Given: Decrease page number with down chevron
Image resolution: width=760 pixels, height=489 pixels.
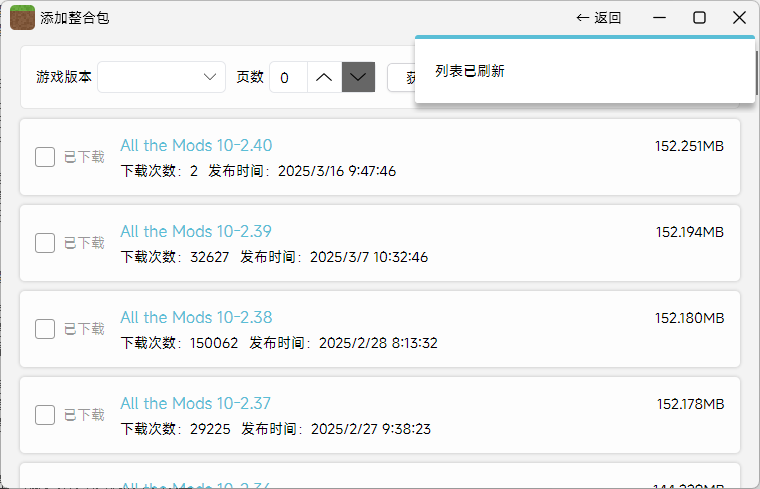Looking at the screenshot, I should click(x=358, y=77).
